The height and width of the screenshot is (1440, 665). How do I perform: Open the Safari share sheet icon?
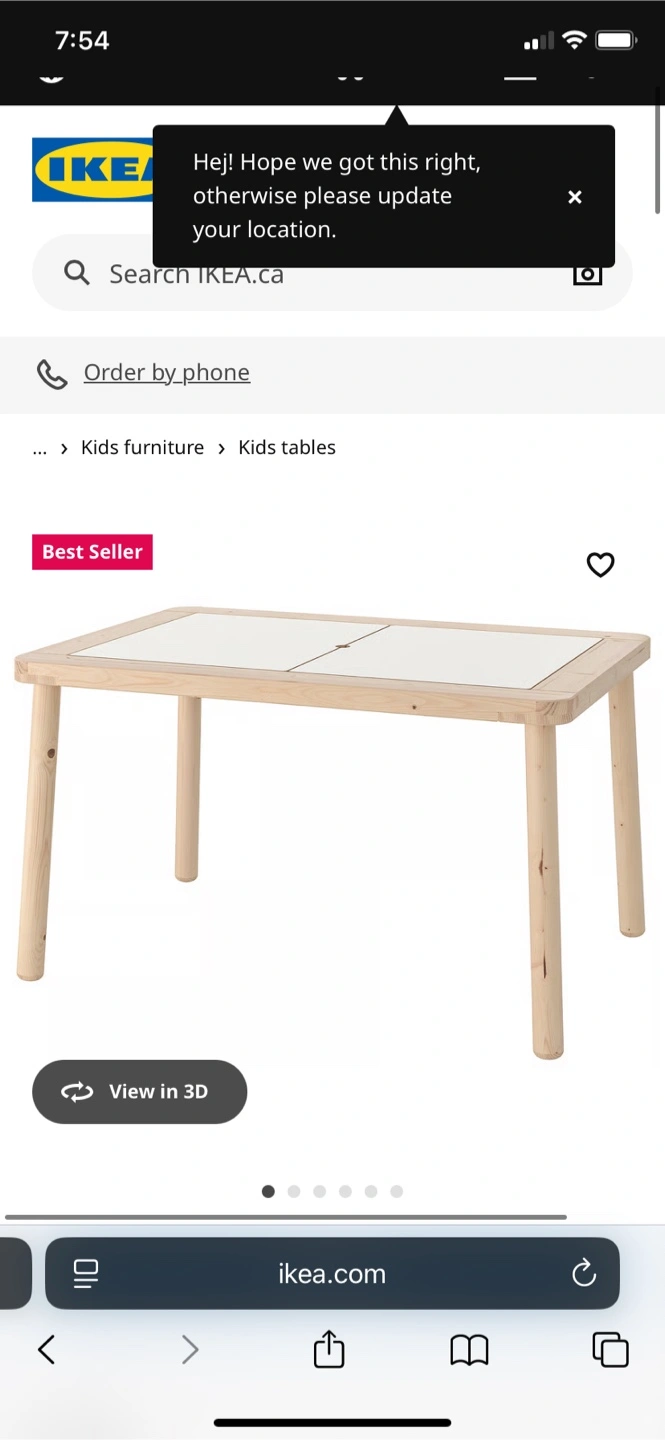pyautogui.click(x=329, y=1349)
